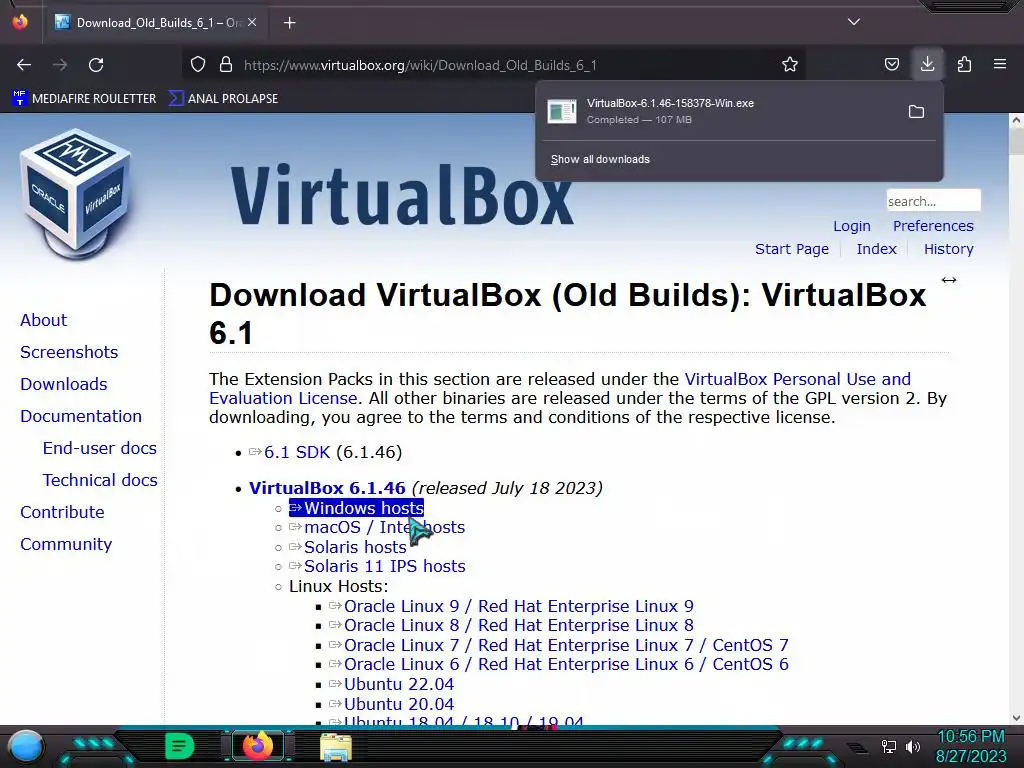
Task: Click the page scrollbar up arrow
Action: point(1016,120)
